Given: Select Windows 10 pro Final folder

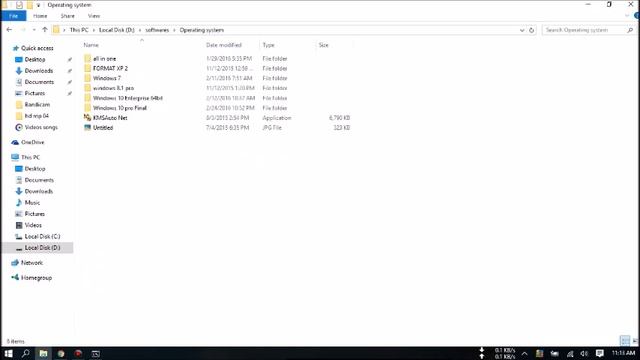Looking at the screenshot, I should pyautogui.click(x=120, y=108).
